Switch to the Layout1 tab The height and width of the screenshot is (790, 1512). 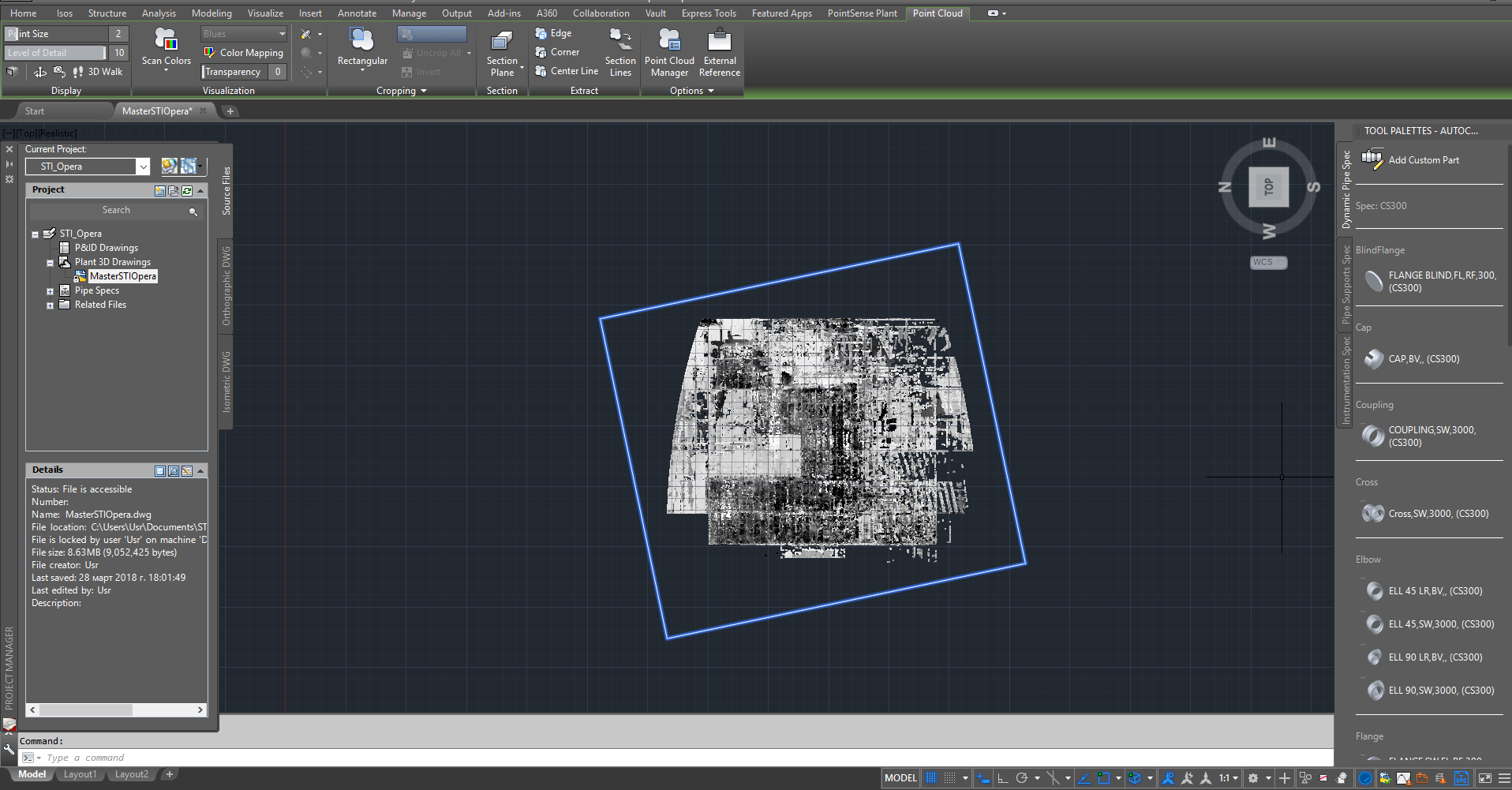click(80, 775)
